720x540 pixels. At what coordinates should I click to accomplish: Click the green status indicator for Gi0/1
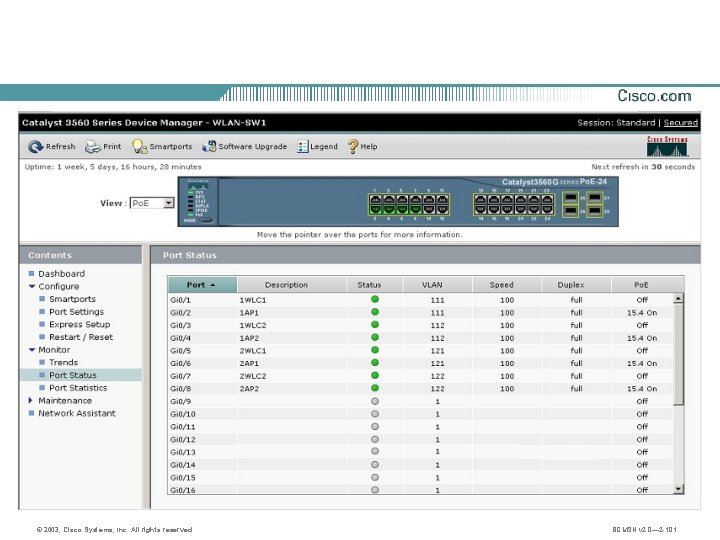point(375,299)
